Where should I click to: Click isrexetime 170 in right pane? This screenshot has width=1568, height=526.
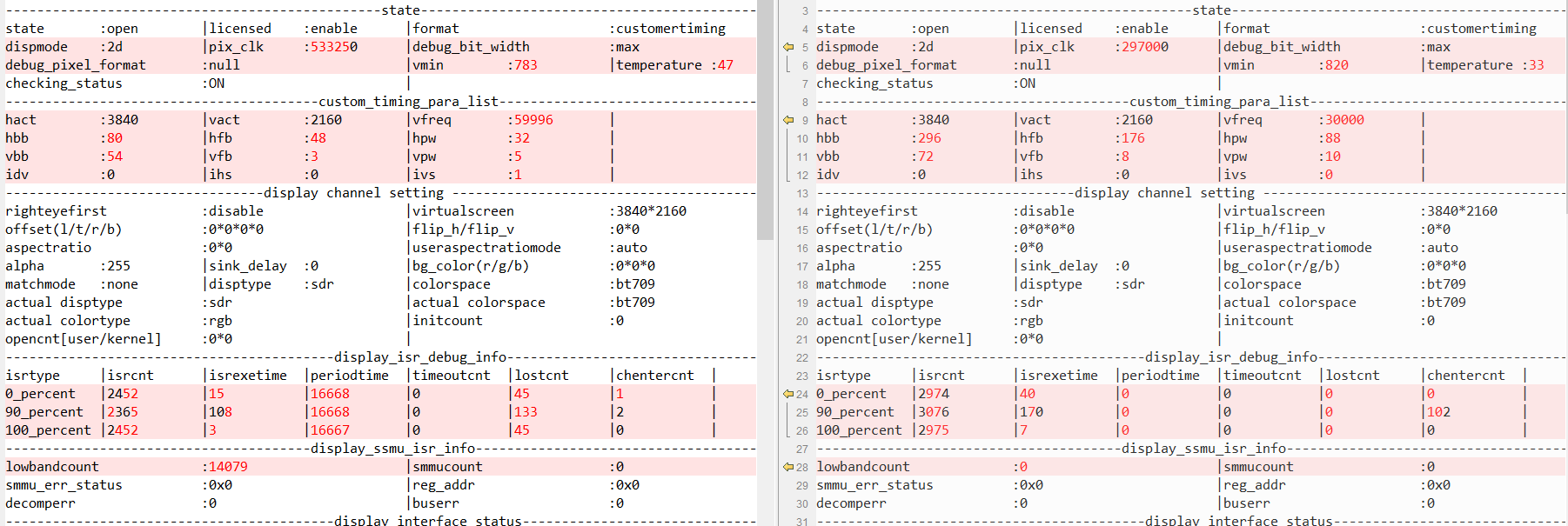(x=1032, y=412)
